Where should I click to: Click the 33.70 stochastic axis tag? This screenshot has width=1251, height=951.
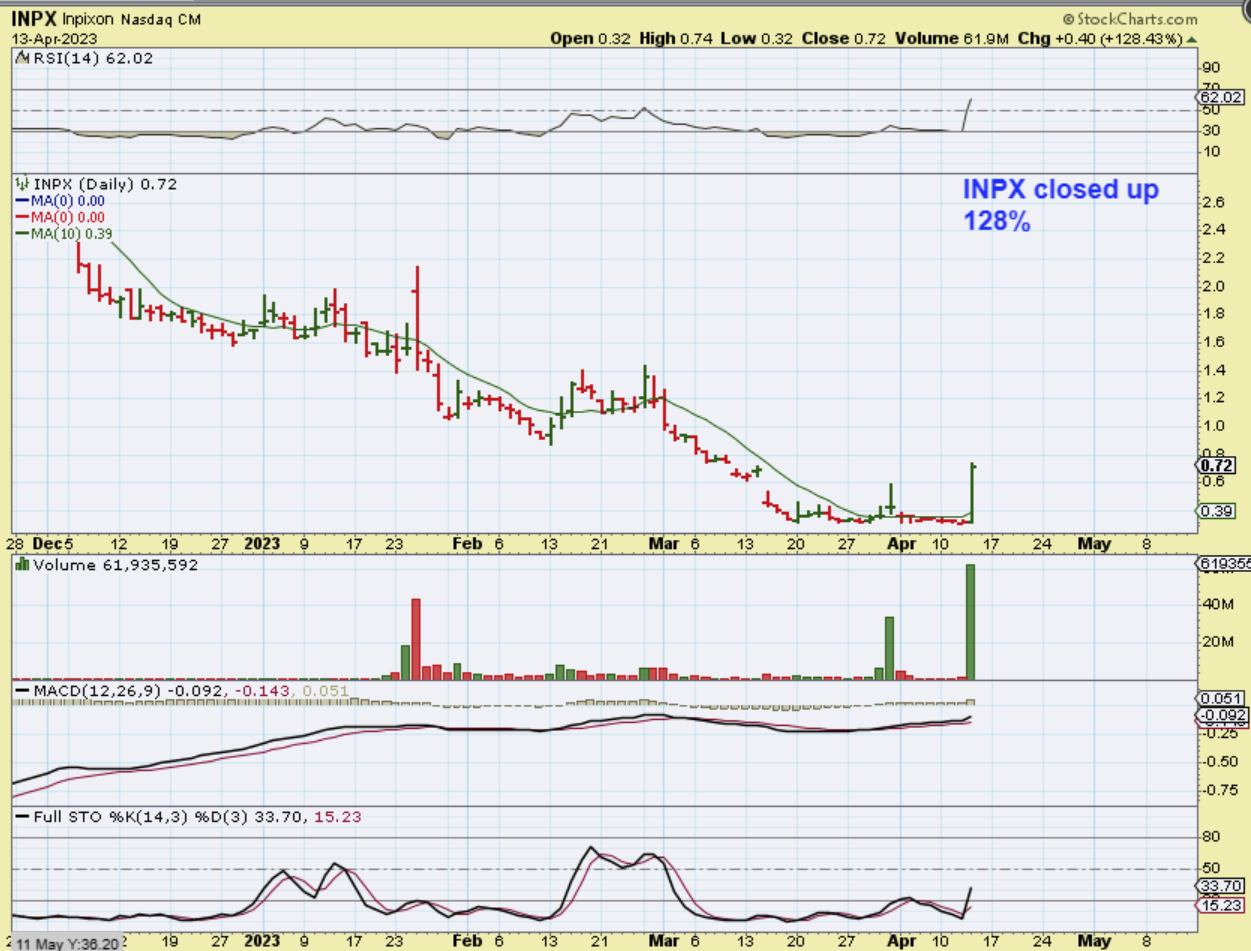coord(1223,887)
